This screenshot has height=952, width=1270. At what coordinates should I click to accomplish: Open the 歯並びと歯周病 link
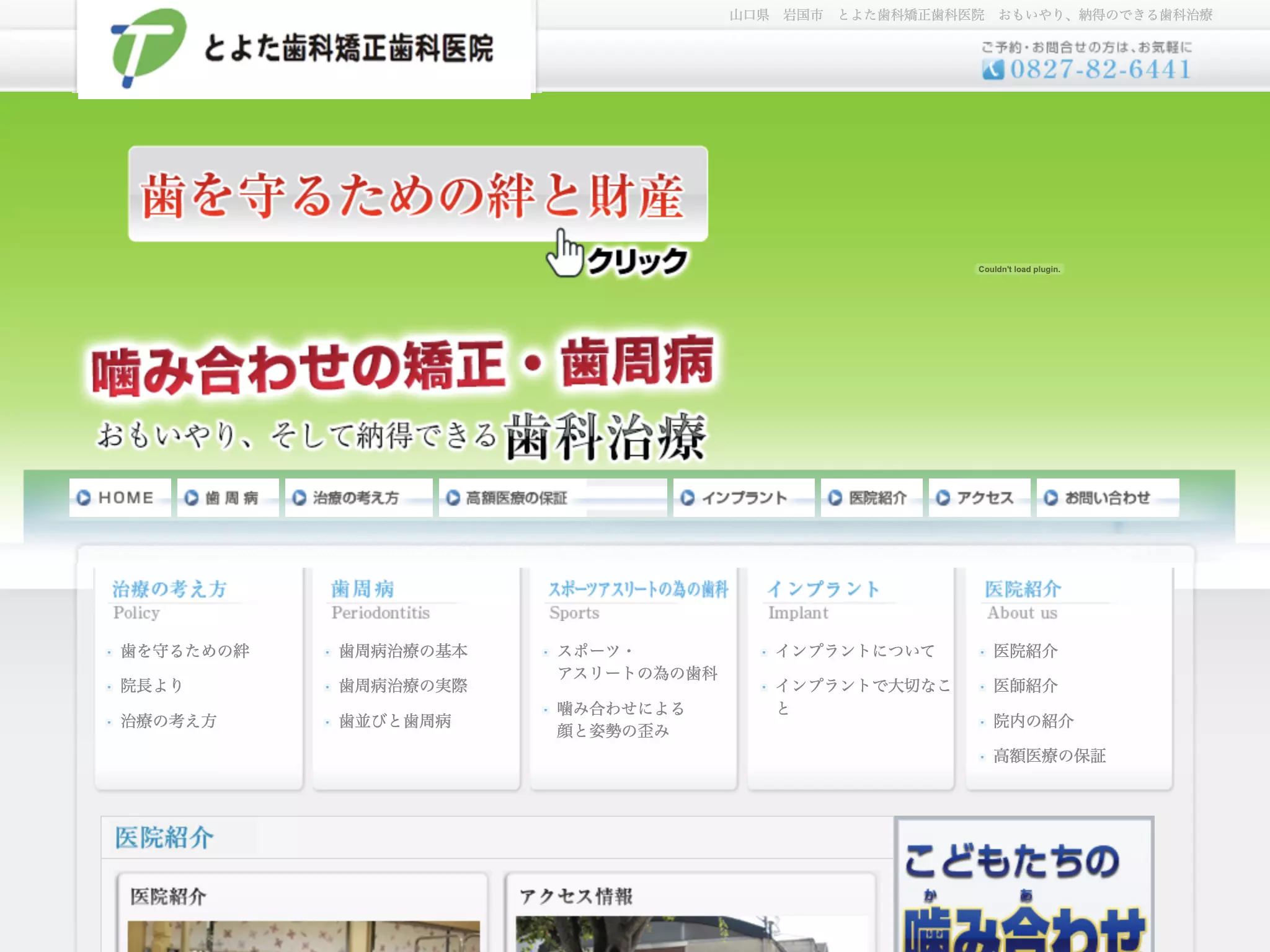click(x=396, y=721)
